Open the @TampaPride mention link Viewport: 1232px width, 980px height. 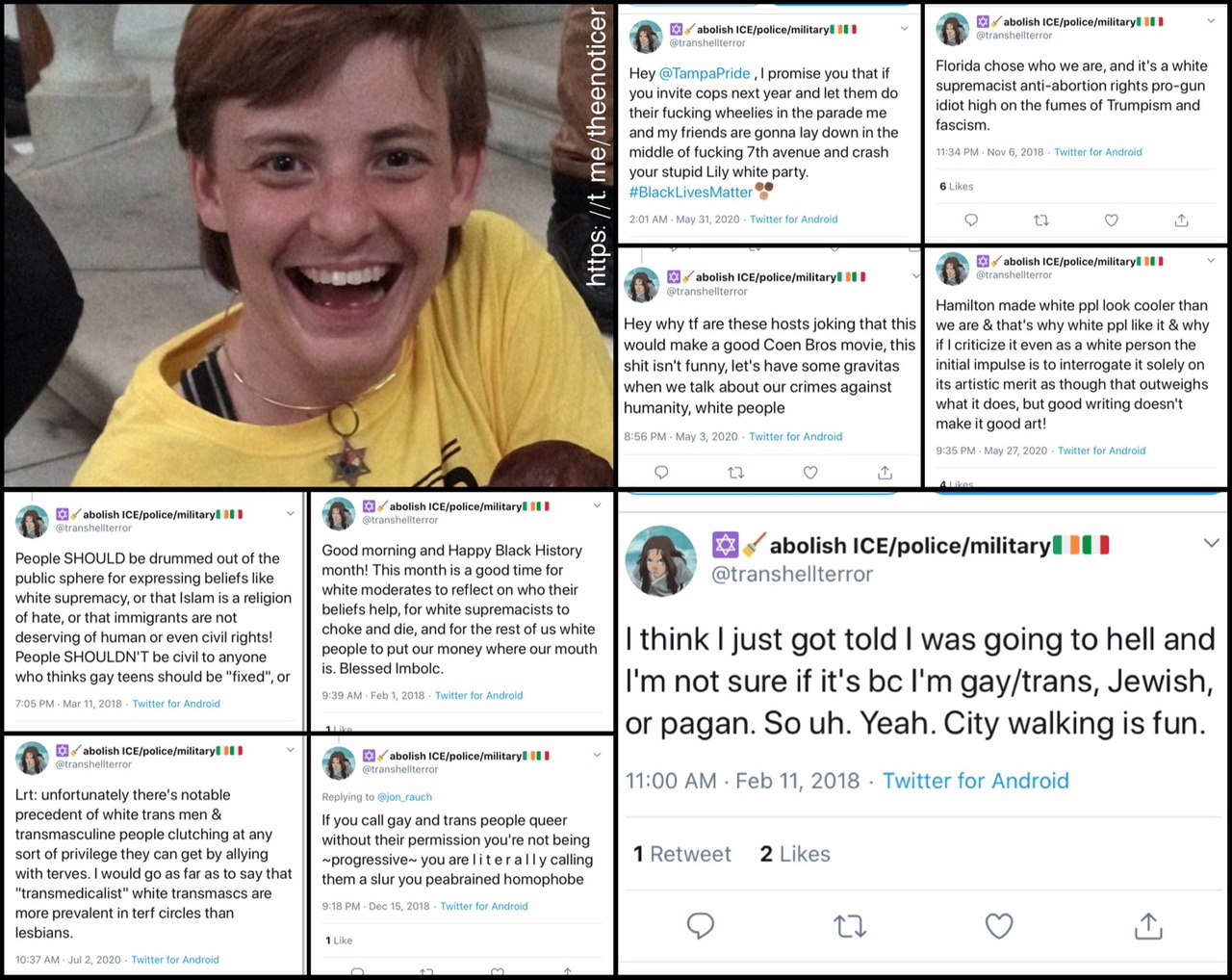point(705,73)
